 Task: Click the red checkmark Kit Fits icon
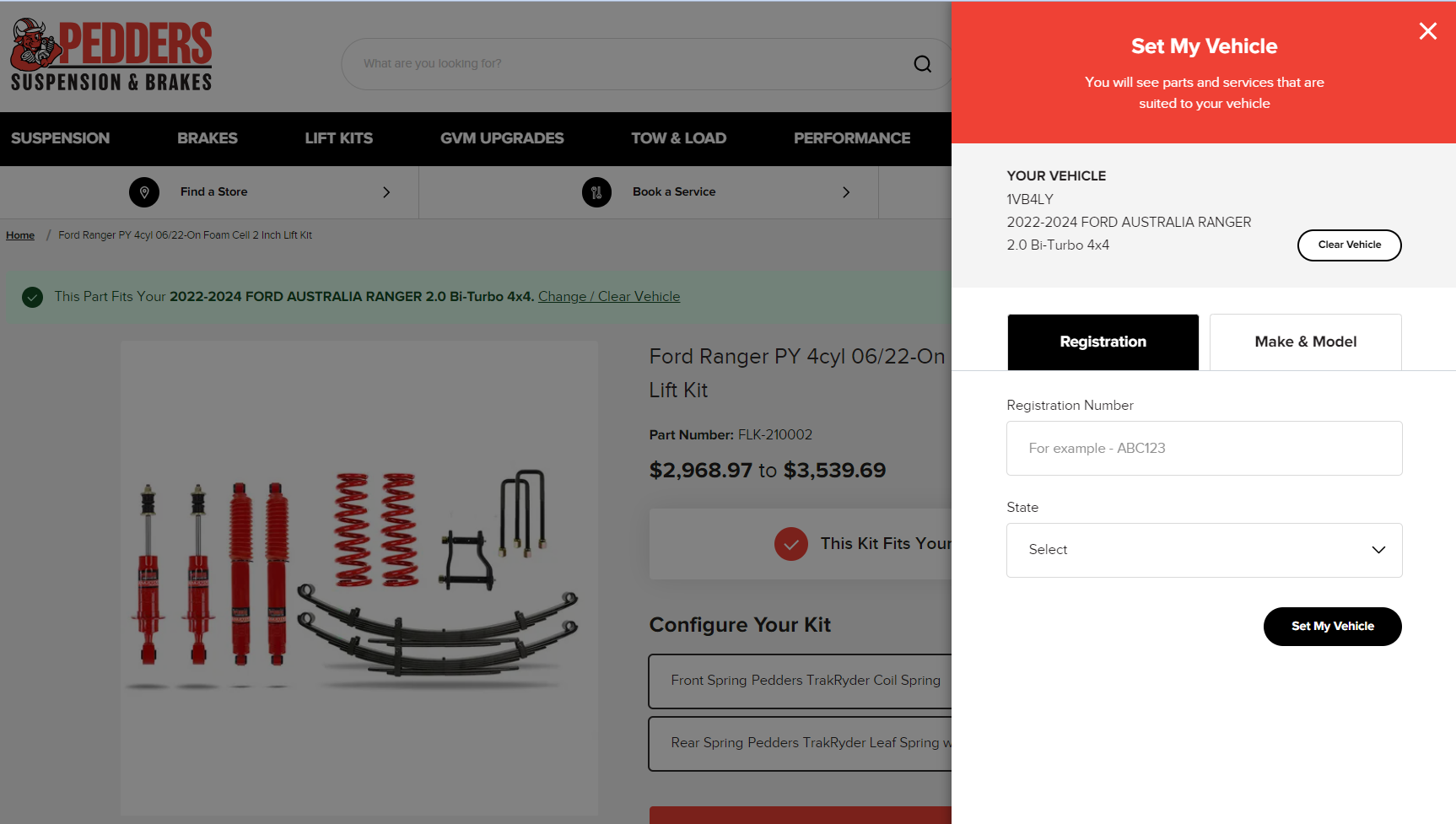791,544
